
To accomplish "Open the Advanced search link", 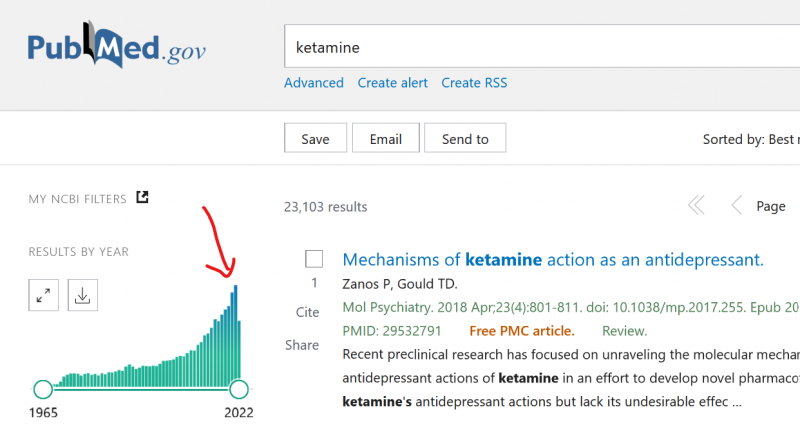I will point(314,83).
